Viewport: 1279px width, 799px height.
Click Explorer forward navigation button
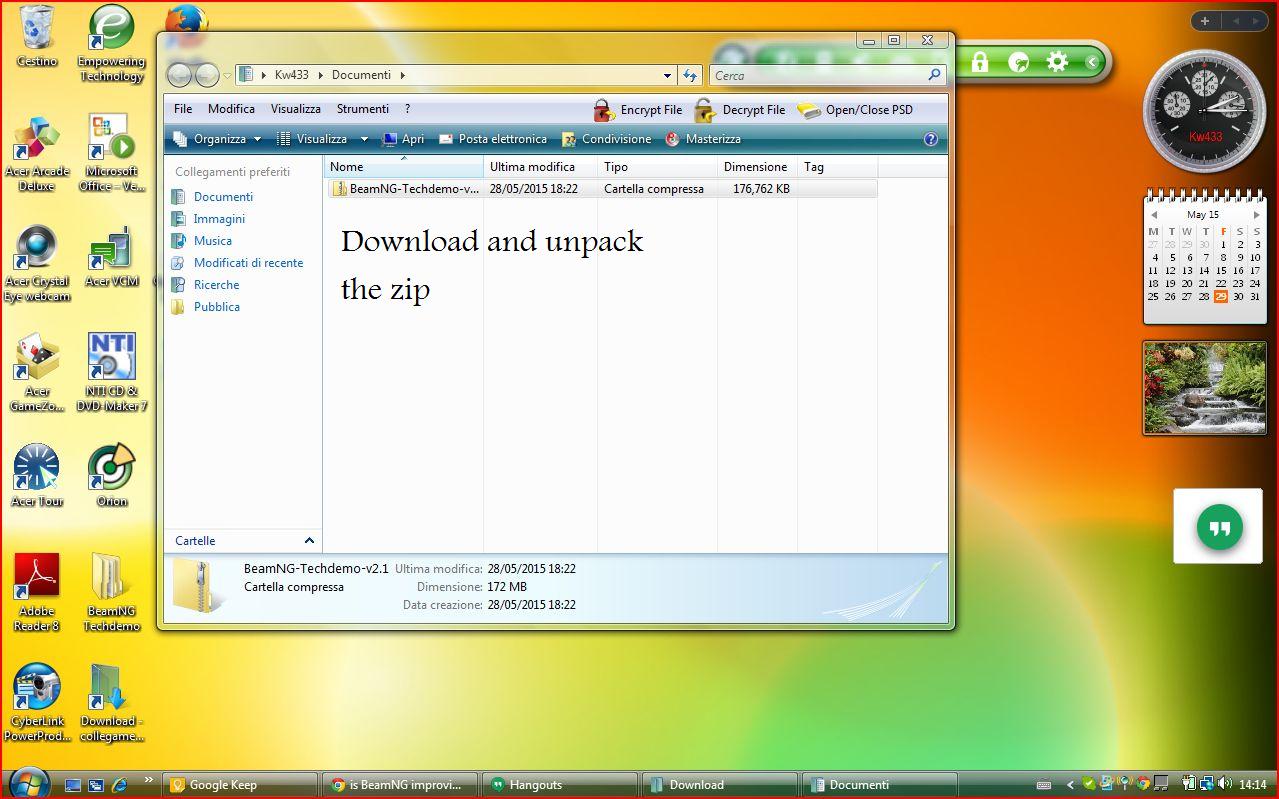(x=206, y=74)
